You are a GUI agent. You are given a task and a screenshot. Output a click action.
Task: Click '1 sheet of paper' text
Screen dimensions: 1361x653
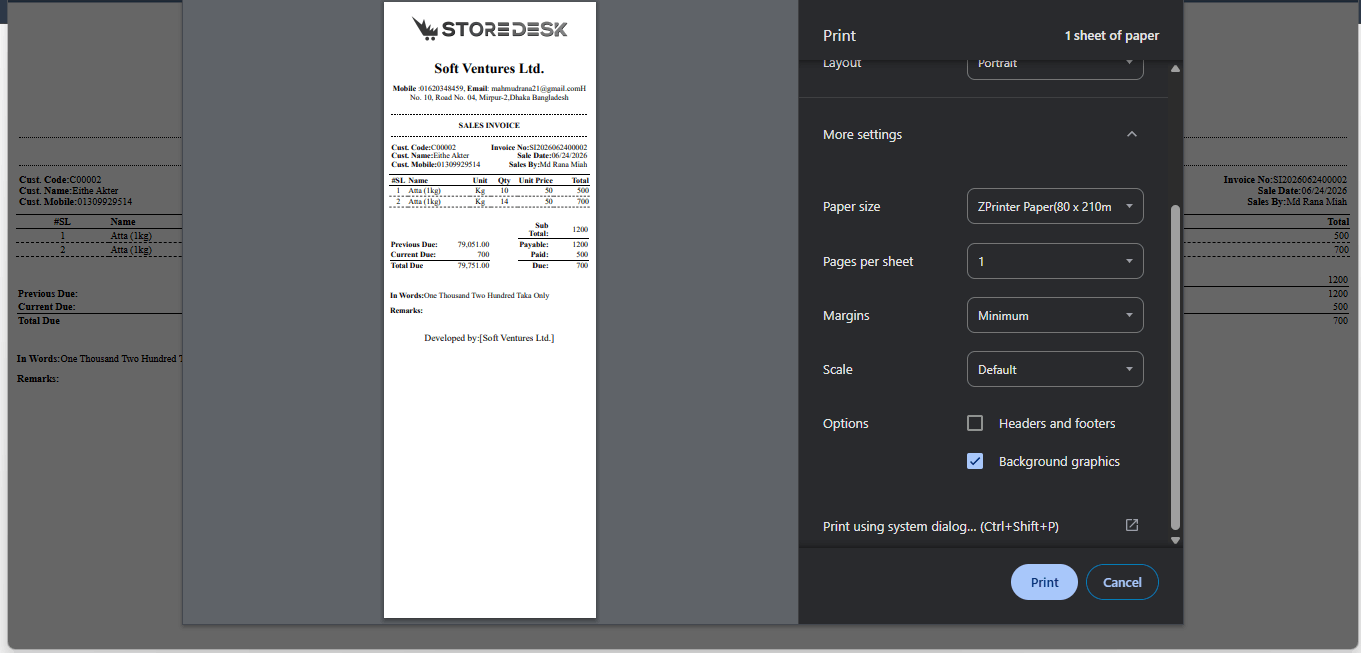pos(1111,35)
